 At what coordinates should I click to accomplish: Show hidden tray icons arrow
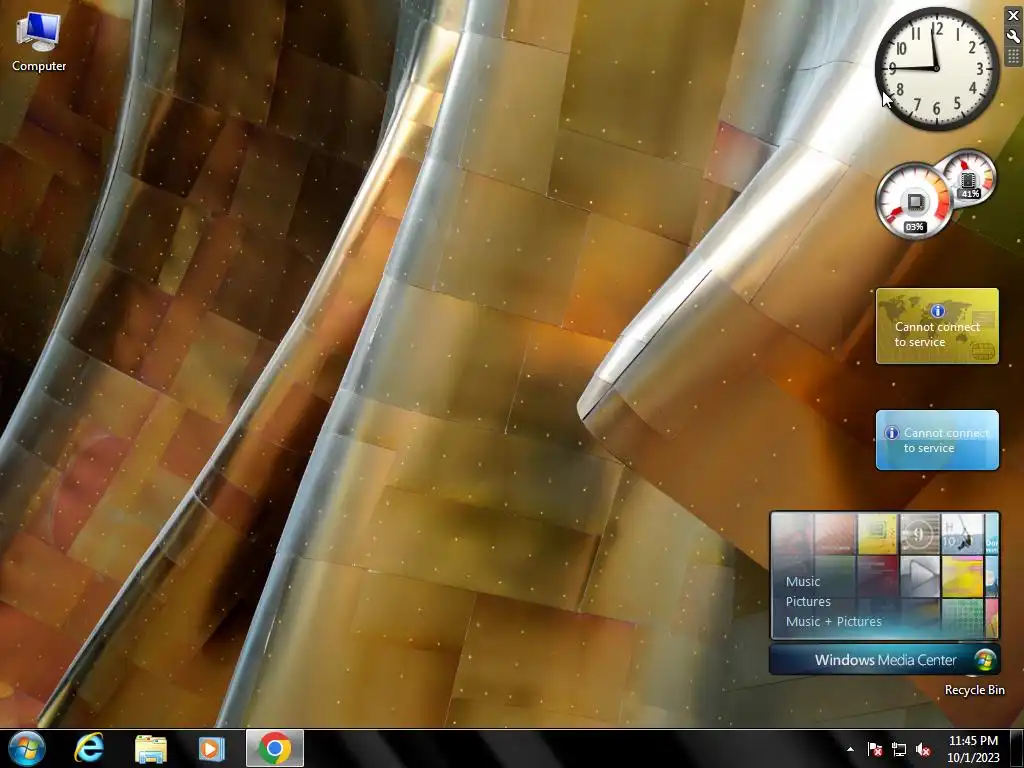[850, 749]
